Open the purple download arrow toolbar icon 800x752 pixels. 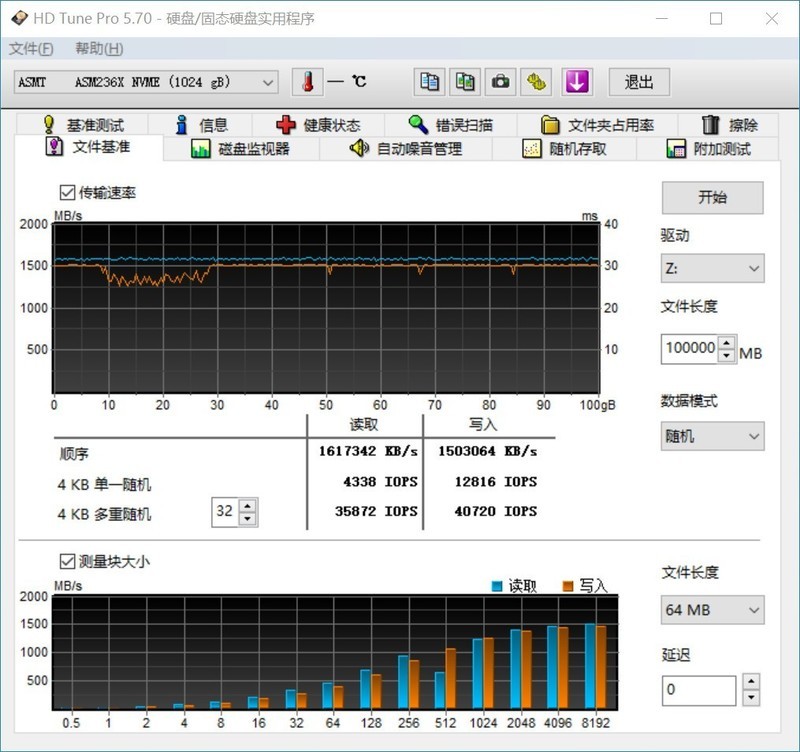pyautogui.click(x=577, y=82)
